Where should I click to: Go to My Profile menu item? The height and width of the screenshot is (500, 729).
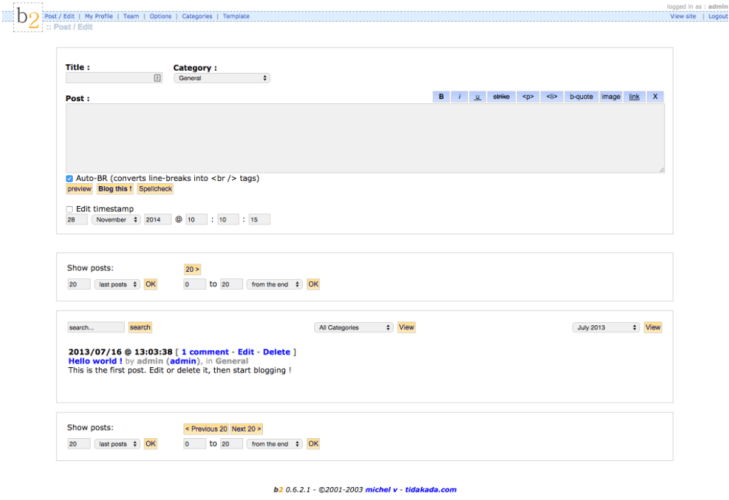98,17
